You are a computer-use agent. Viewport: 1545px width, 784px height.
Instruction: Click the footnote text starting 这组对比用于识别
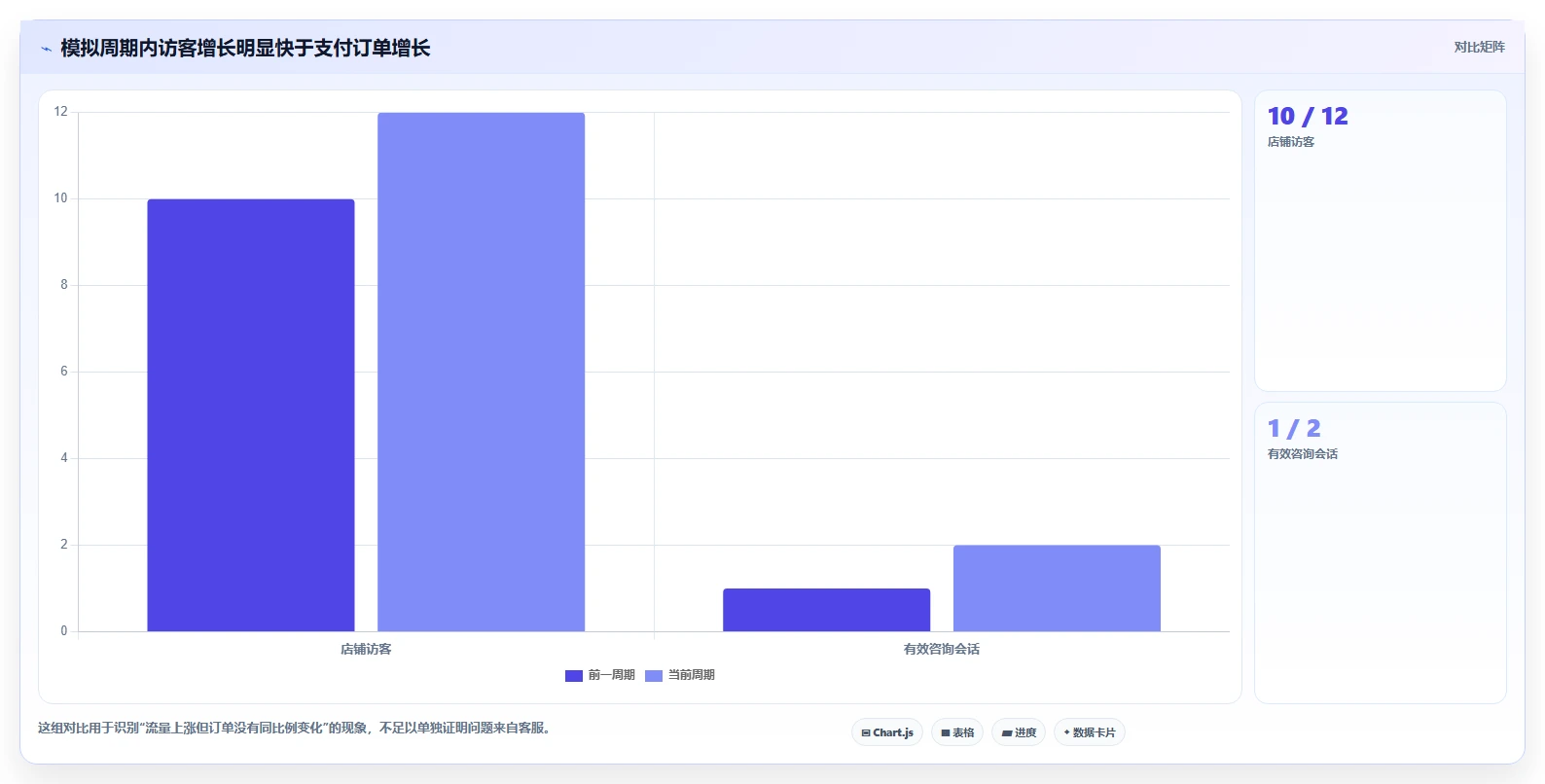point(297,728)
